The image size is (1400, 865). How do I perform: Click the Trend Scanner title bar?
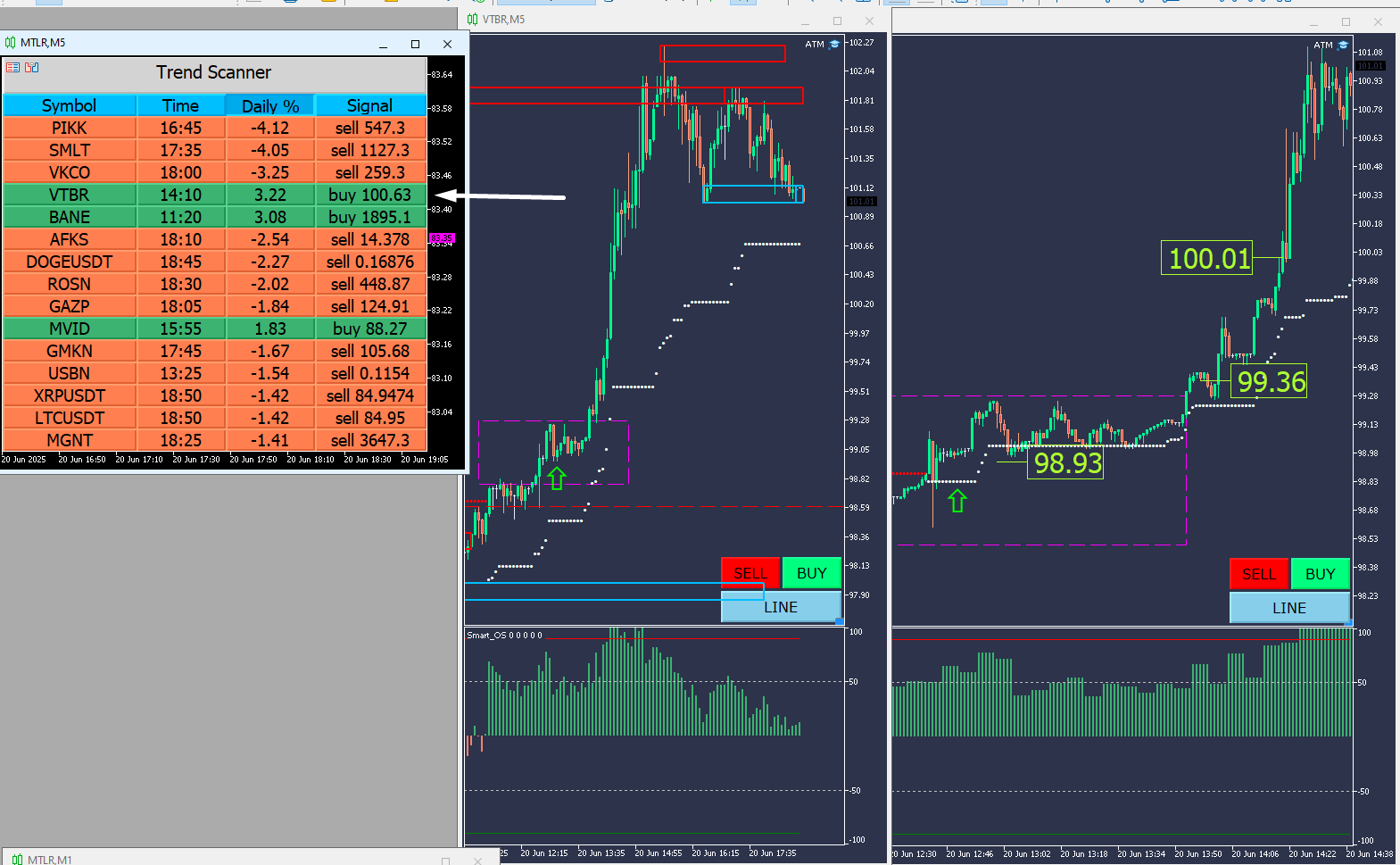tap(214, 73)
